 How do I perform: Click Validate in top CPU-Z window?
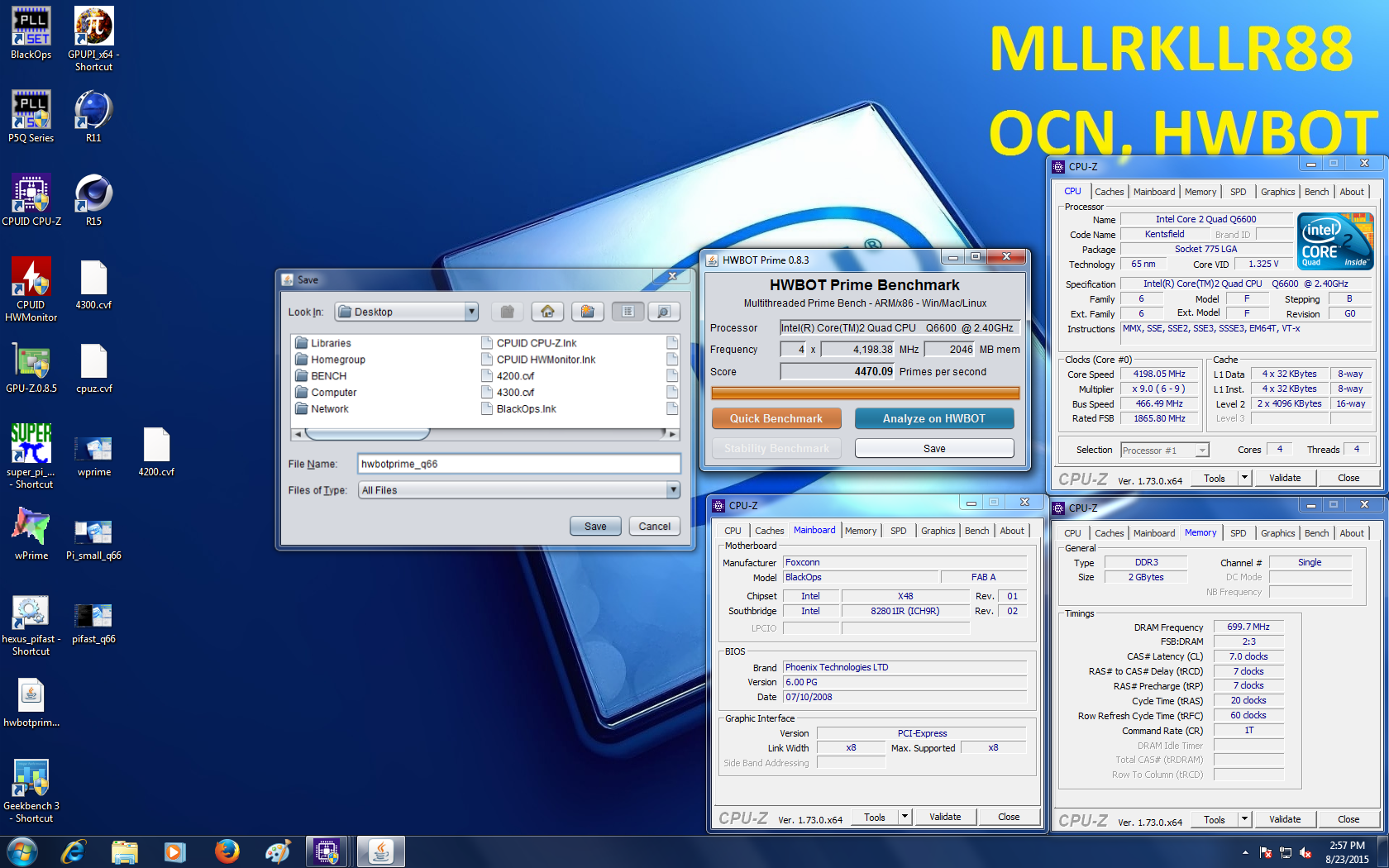1285,478
